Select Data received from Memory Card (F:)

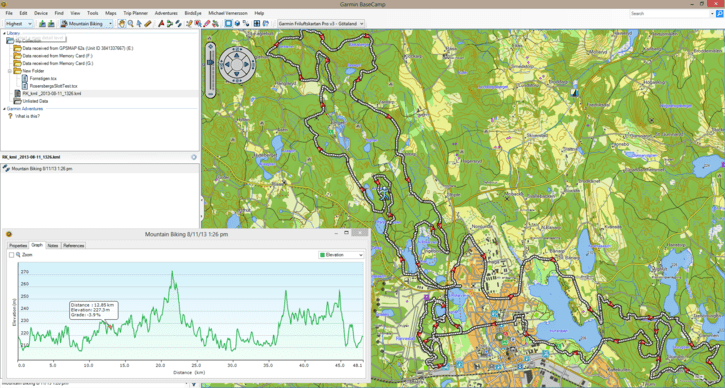[58, 55]
